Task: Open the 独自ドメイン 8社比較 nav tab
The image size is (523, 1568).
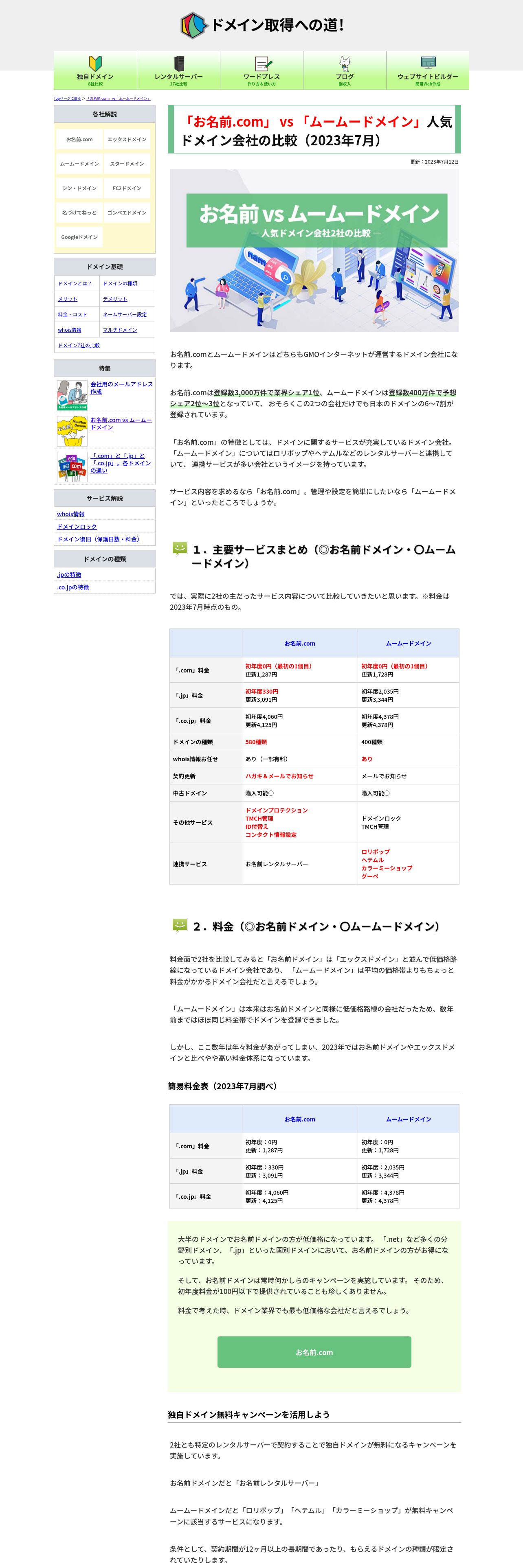Action: (96, 70)
